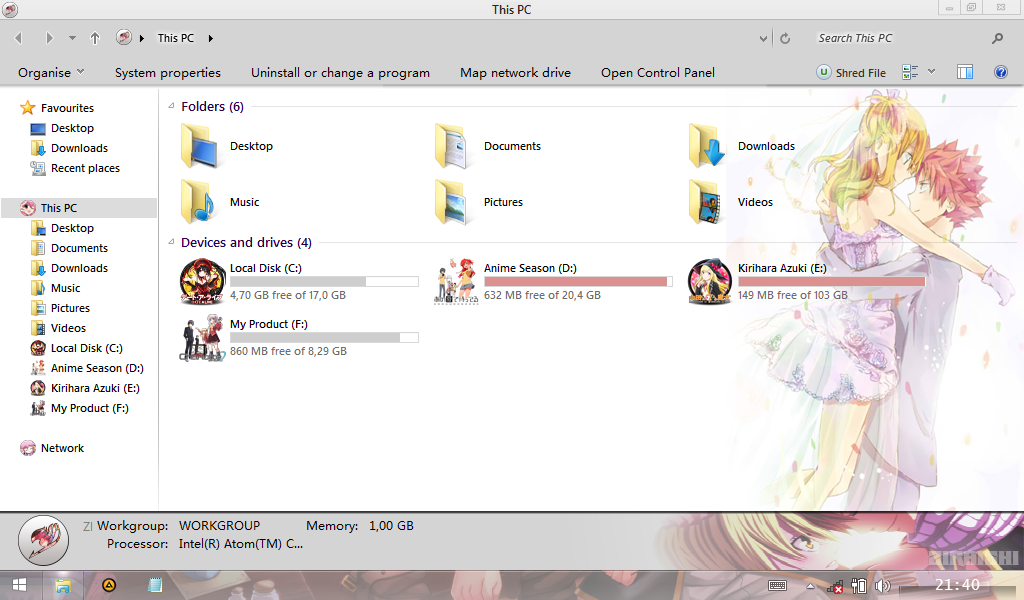Screen dimensions: 1024x600
Task: Click the Forward navigation arrow
Action: 49,39
